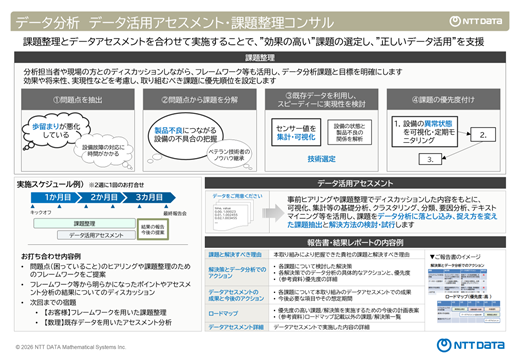Click the bubble 製品不良につながる設備の不具合の把握
The width and height of the screenshot is (520, 360).
point(185,135)
